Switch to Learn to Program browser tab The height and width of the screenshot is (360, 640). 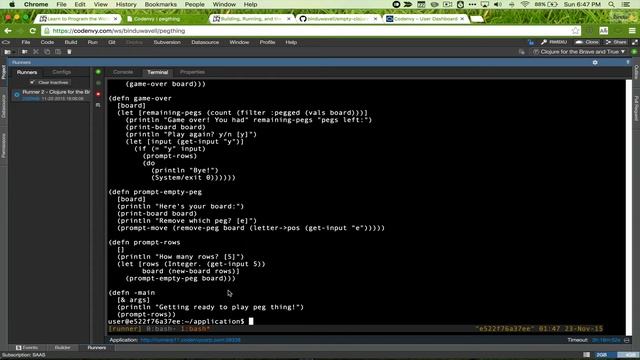[78, 19]
